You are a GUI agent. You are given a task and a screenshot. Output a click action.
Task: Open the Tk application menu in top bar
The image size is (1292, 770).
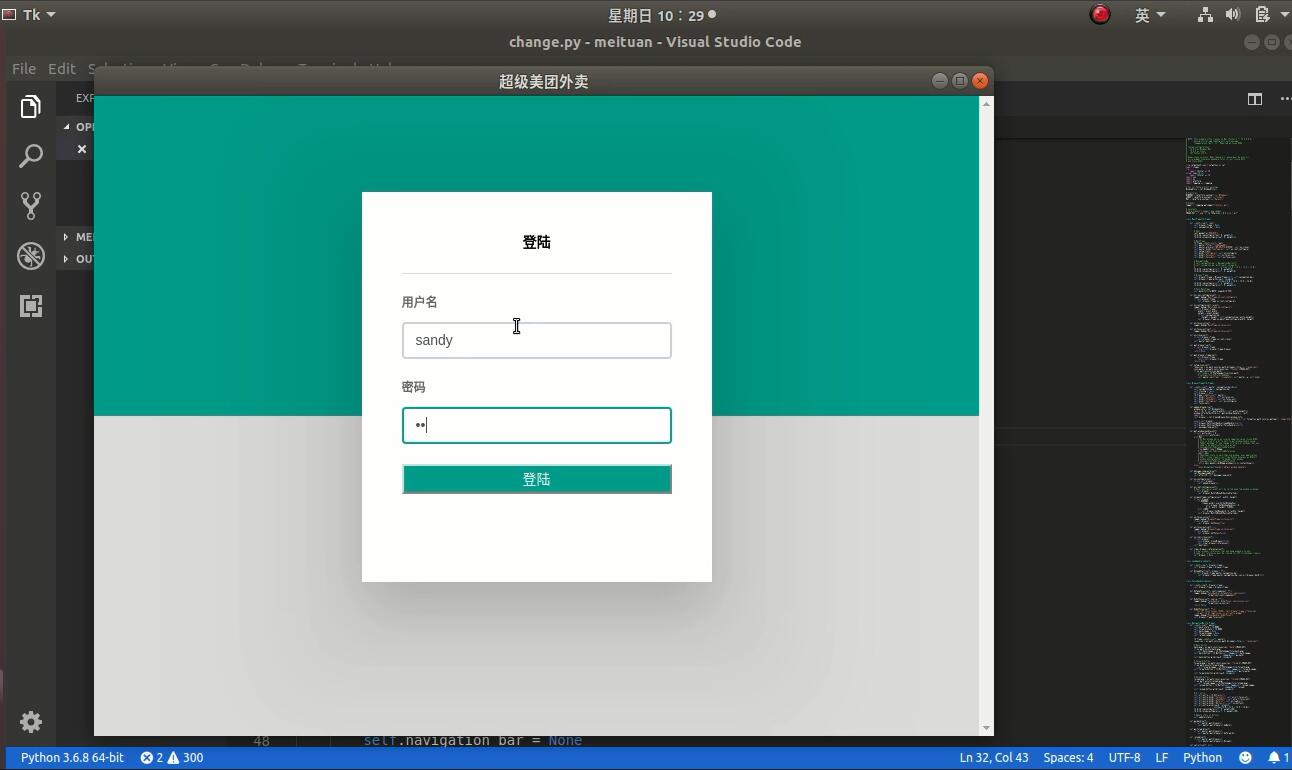[29, 15]
